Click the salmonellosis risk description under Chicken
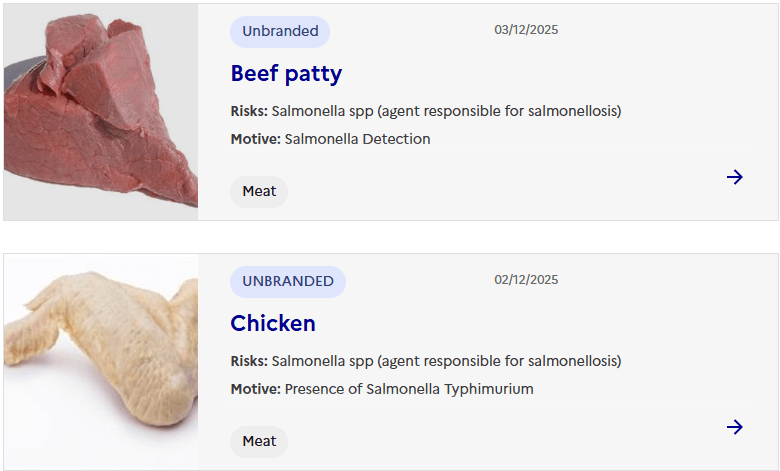Image resolution: width=780 pixels, height=471 pixels. [x=446, y=361]
